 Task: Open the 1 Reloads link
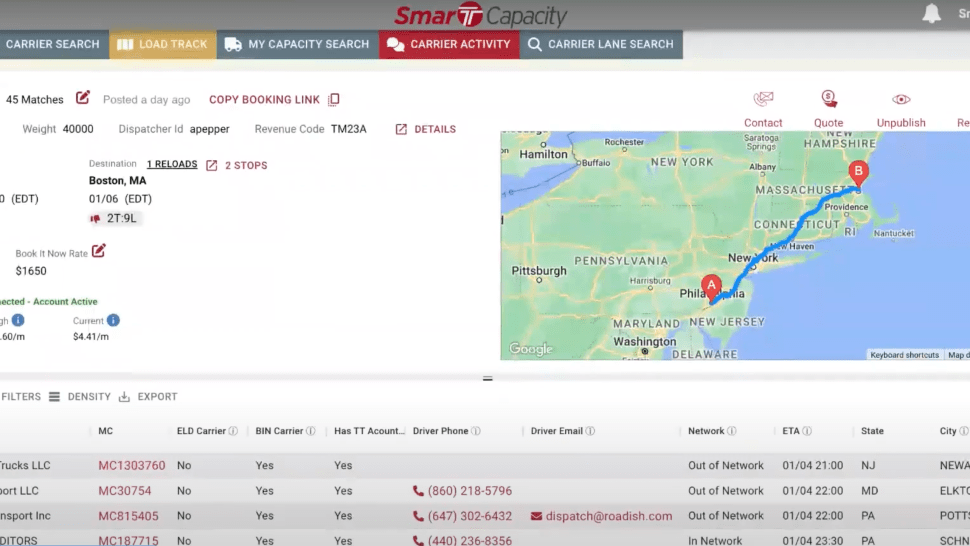pyautogui.click(x=172, y=164)
